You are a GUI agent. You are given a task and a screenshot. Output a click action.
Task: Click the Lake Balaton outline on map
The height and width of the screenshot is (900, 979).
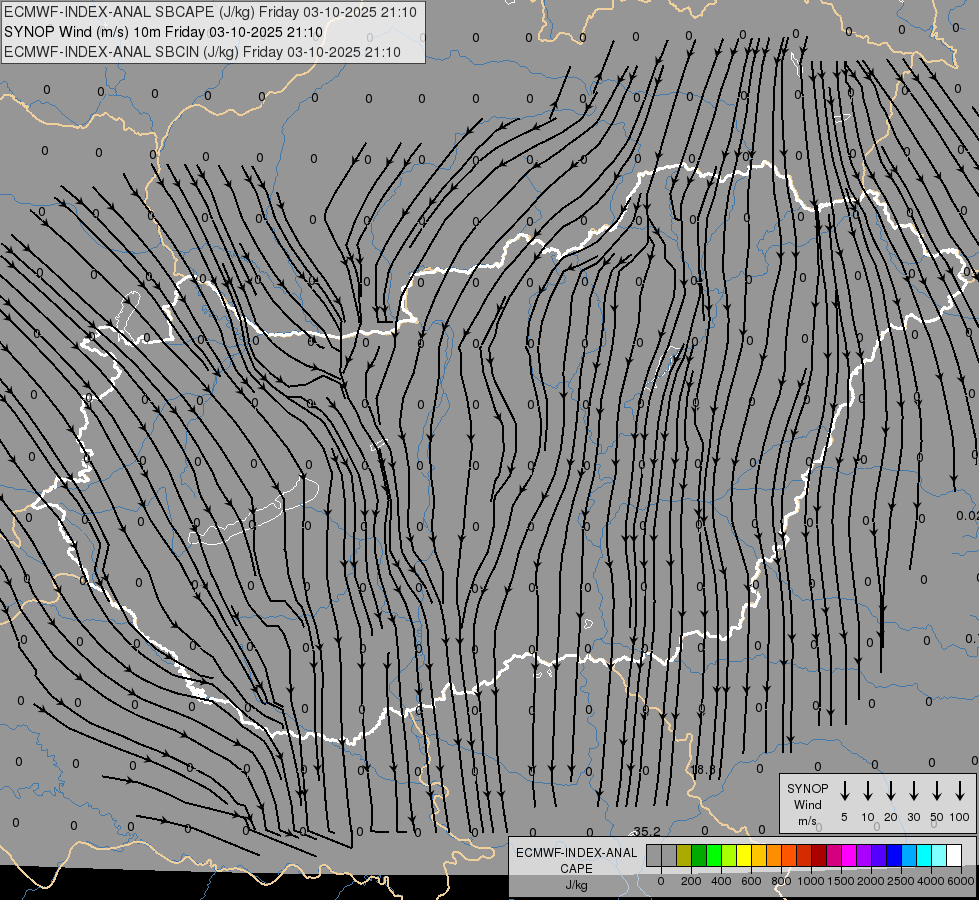[x=255, y=514]
